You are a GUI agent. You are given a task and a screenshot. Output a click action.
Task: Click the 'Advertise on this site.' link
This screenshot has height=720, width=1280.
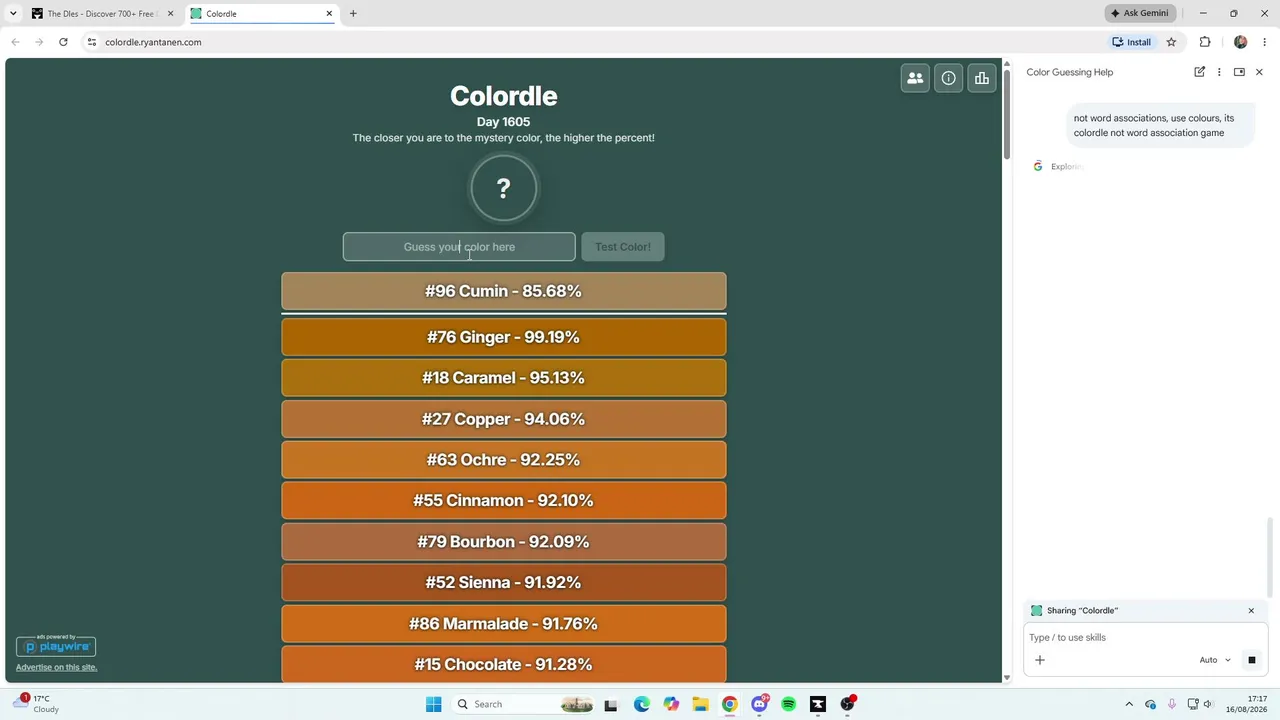(x=56, y=667)
